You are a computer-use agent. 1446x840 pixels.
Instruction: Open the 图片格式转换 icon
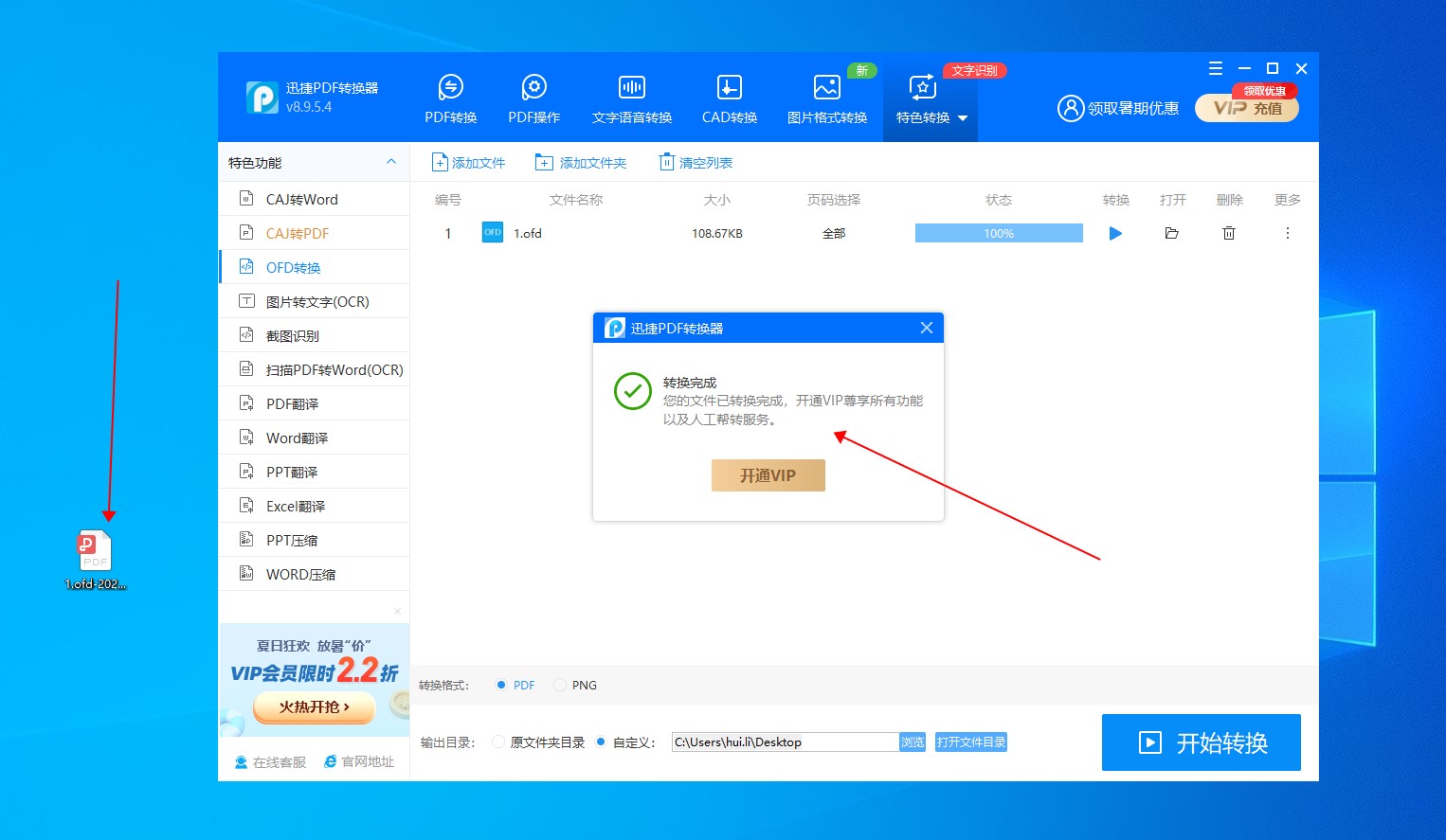826,88
